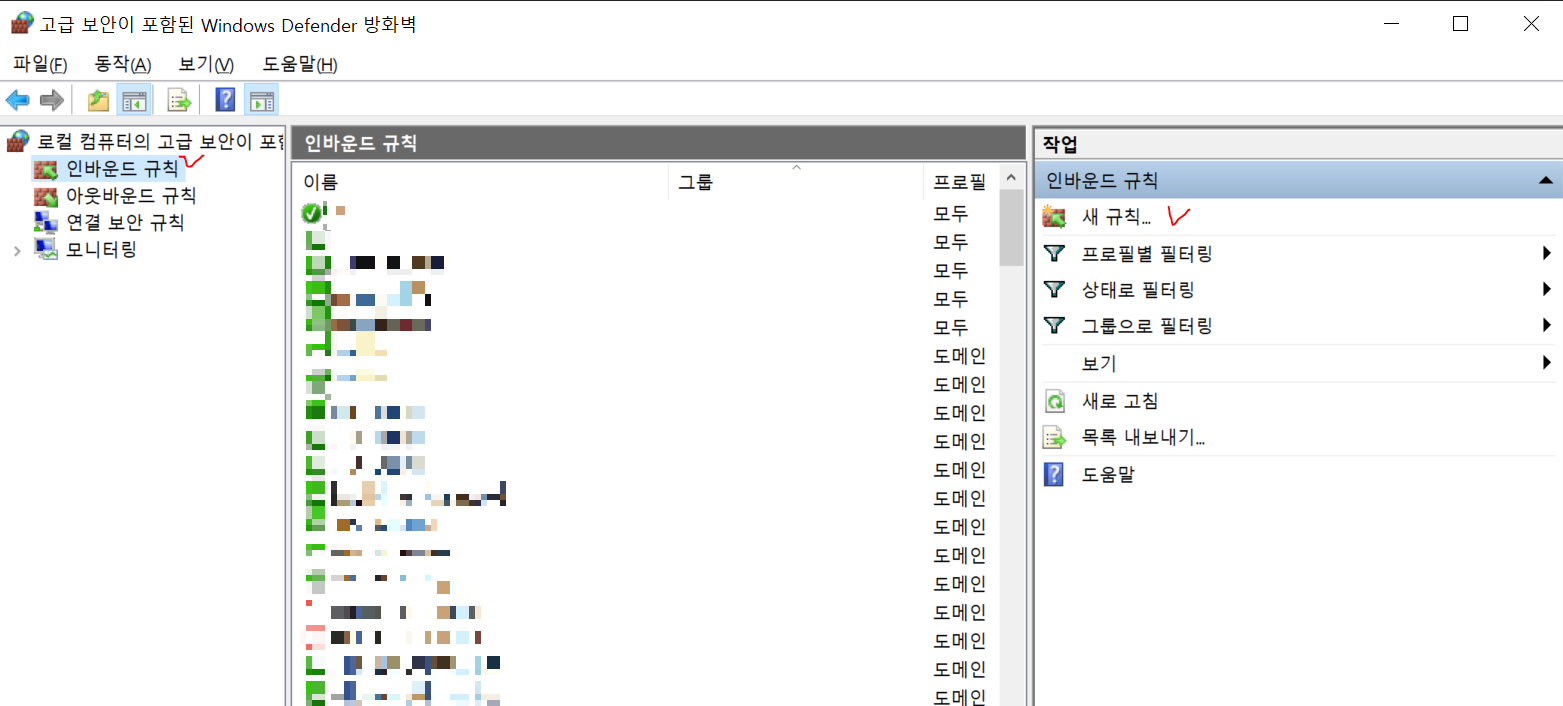The width and height of the screenshot is (1563, 706).
Task: Maximize the window
Action: point(1460,24)
